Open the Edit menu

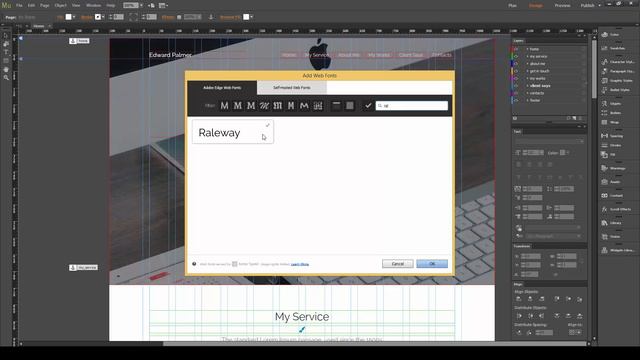click(x=31, y=5)
